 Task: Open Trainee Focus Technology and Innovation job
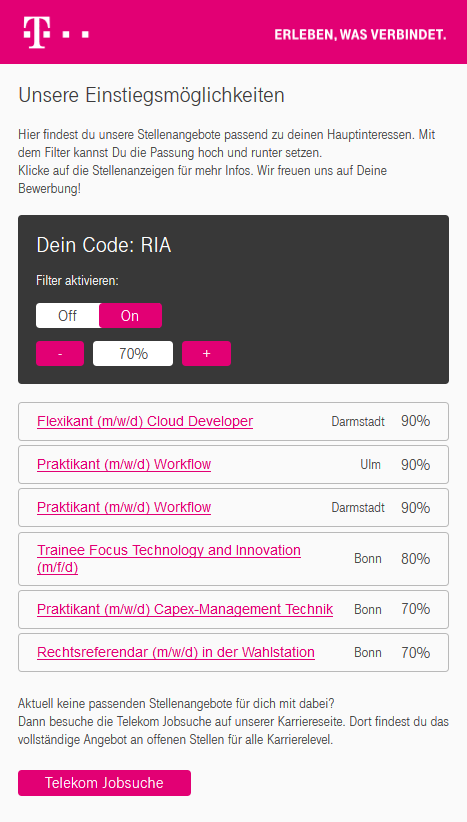[x=169, y=559]
